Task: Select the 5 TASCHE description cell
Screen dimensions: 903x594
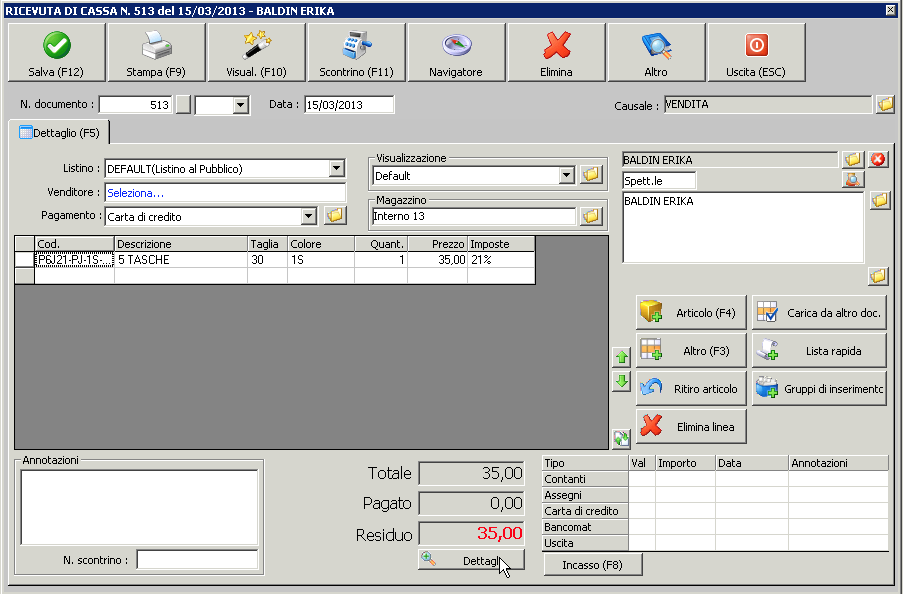Action: [181, 260]
